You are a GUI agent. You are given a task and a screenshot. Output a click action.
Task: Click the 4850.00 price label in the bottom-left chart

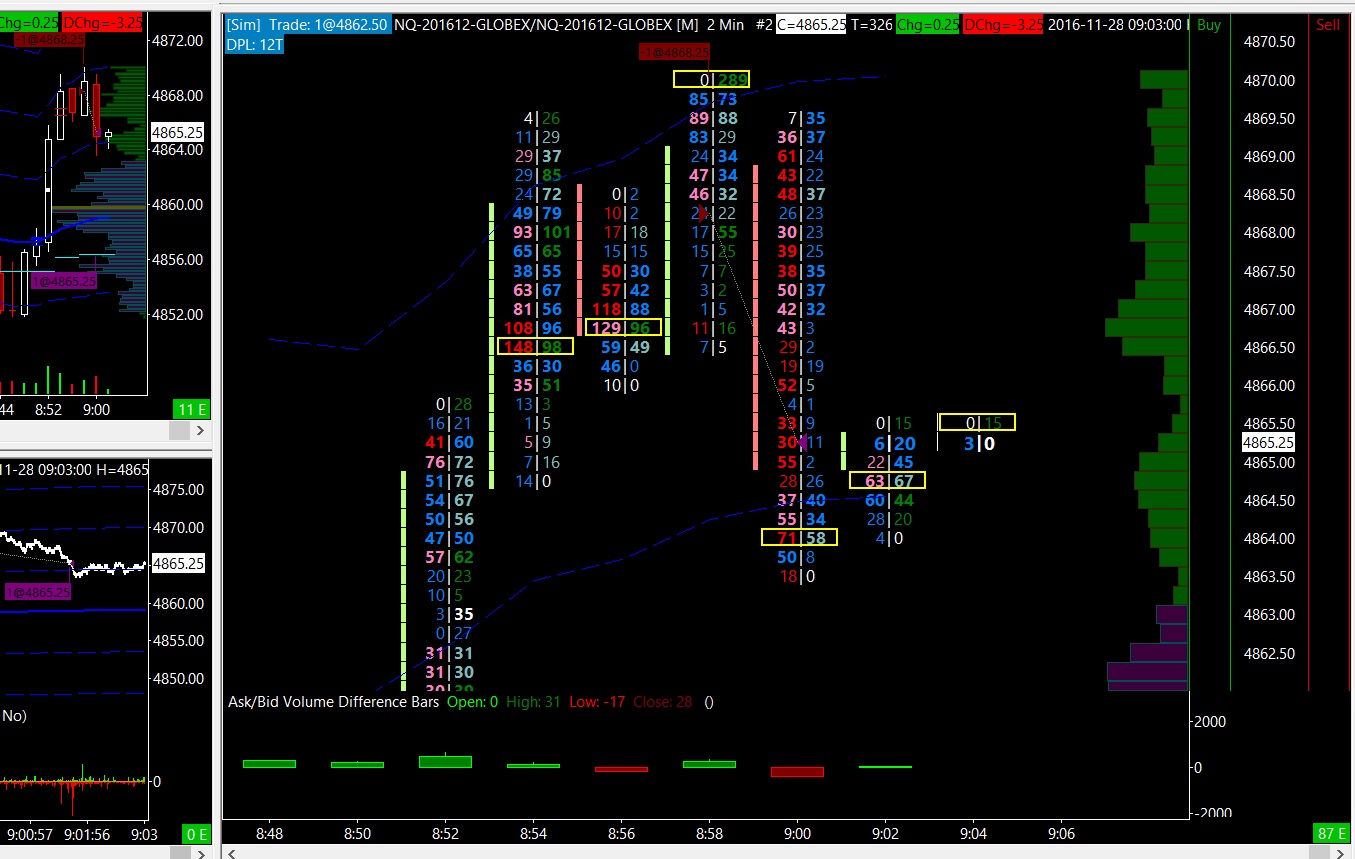pos(178,679)
